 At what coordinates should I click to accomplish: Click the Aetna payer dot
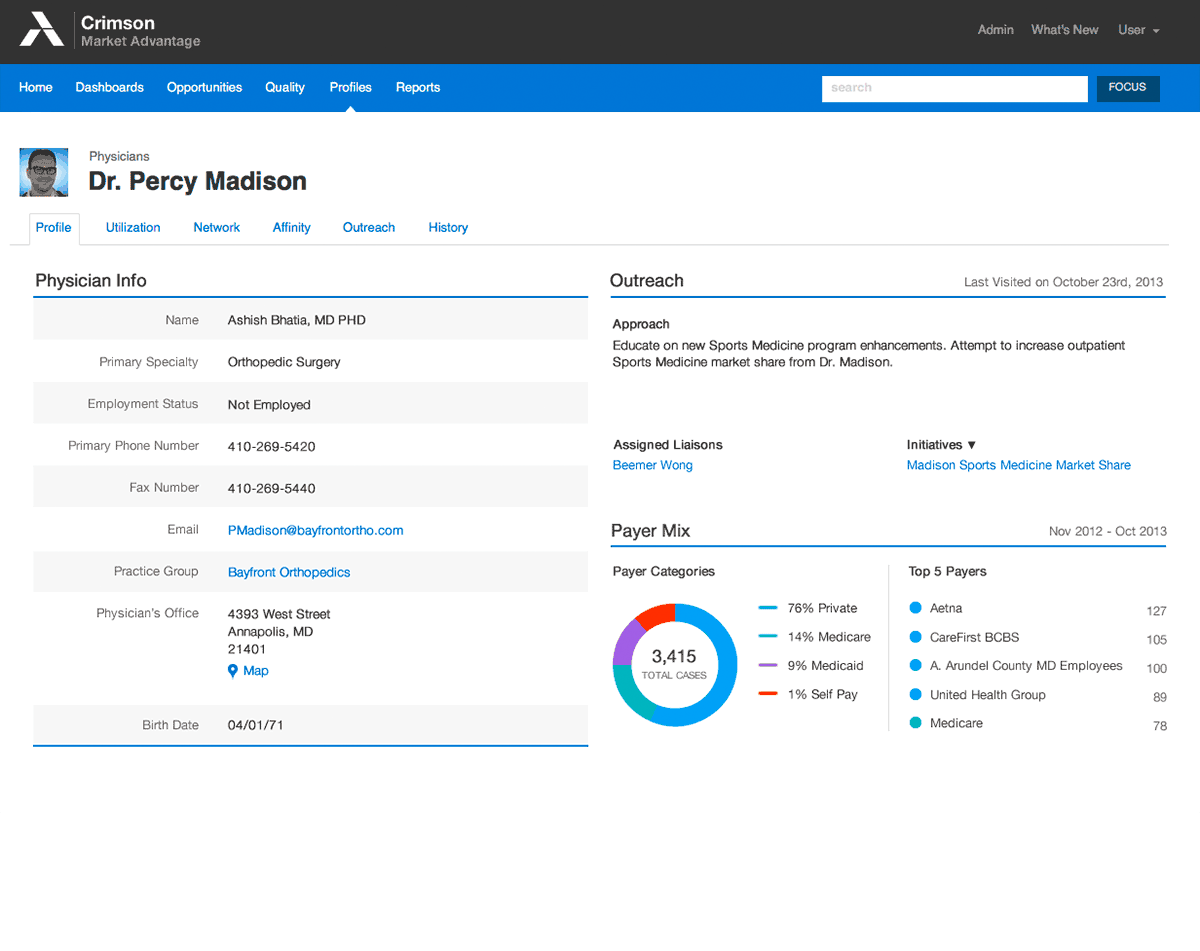[x=915, y=608]
